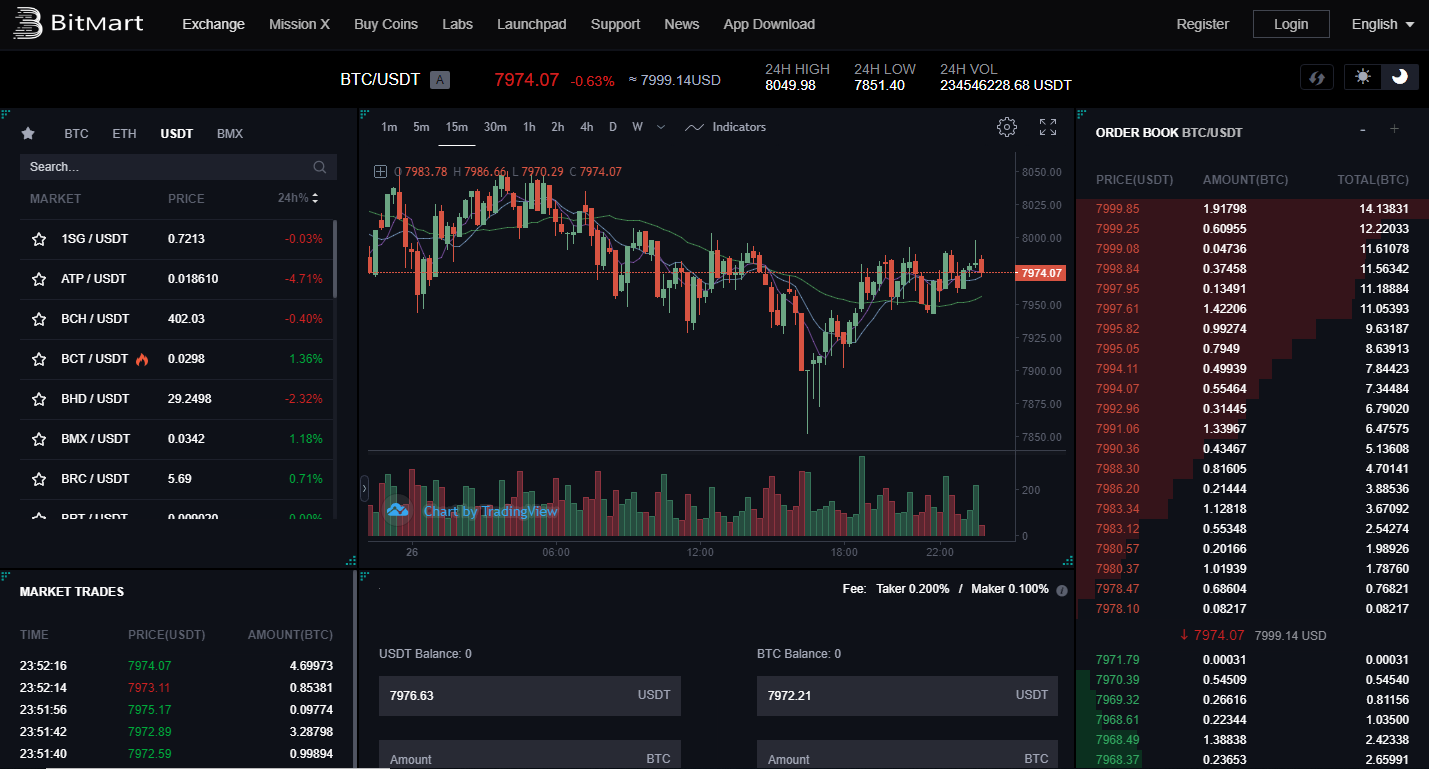Favorite the ATP / USDT pair star

point(39,279)
